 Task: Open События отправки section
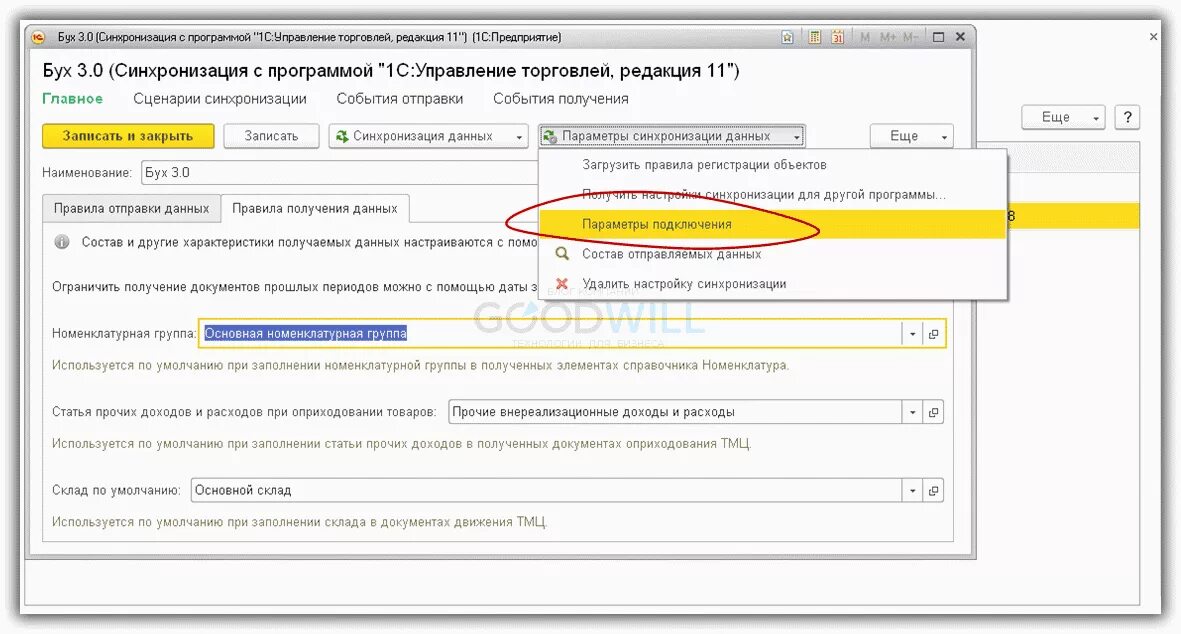tap(400, 99)
